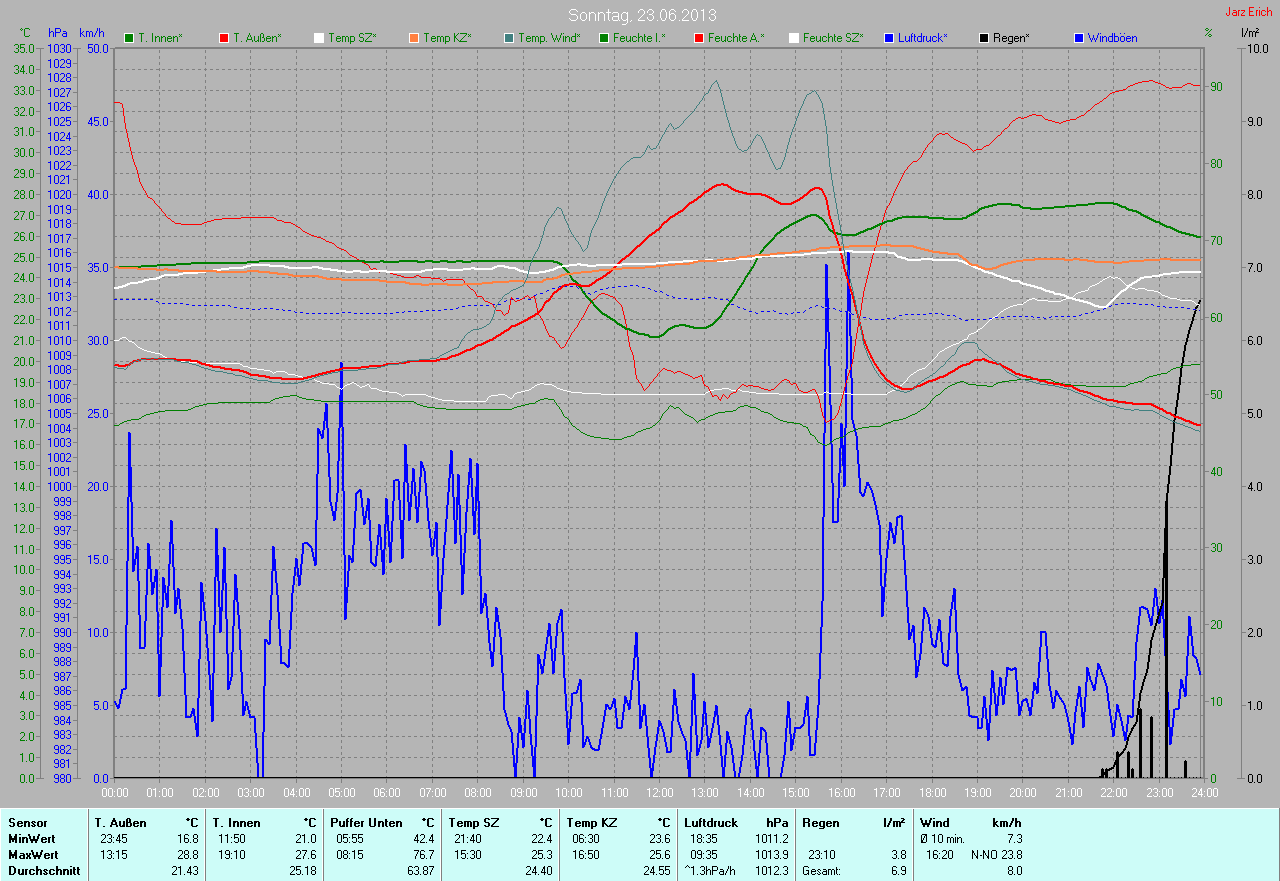Screen dimensions: 1280x881
Task: Click the Temp SZ average 24.40
Action: 538,871
